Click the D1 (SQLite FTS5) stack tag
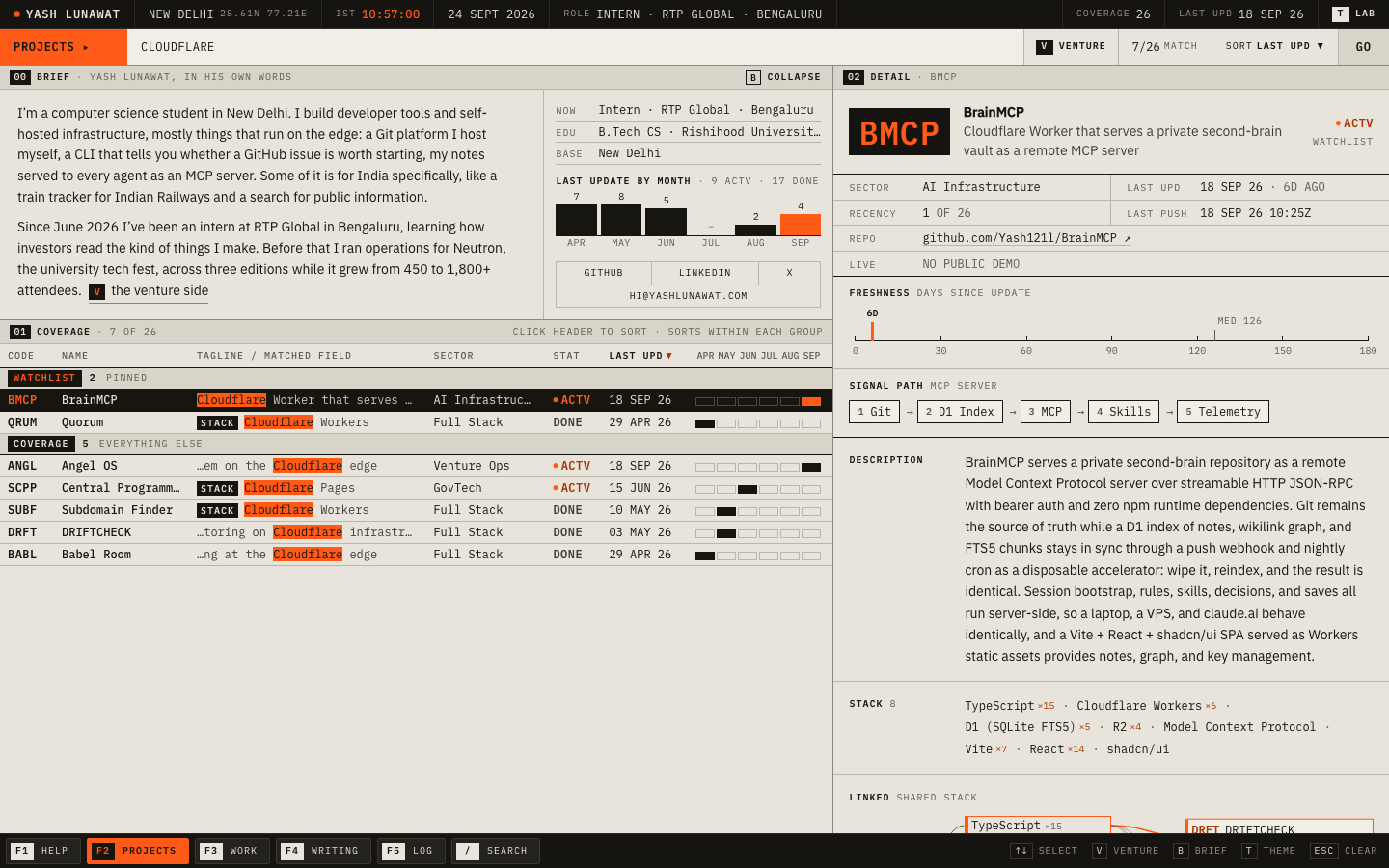The height and width of the screenshot is (868, 1389). pyautogui.click(x=1028, y=727)
